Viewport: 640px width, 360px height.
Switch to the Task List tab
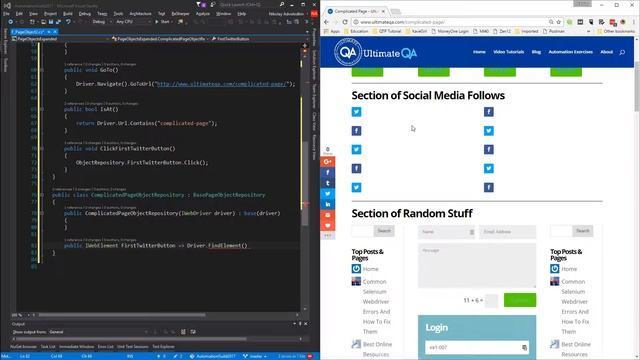48,347
